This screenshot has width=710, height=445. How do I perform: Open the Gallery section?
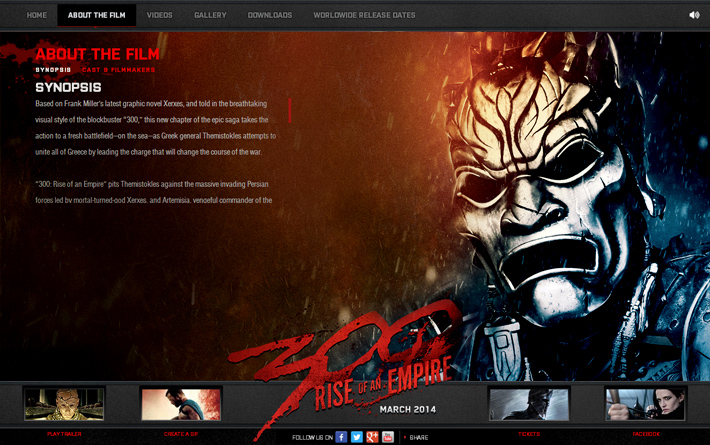tap(210, 15)
